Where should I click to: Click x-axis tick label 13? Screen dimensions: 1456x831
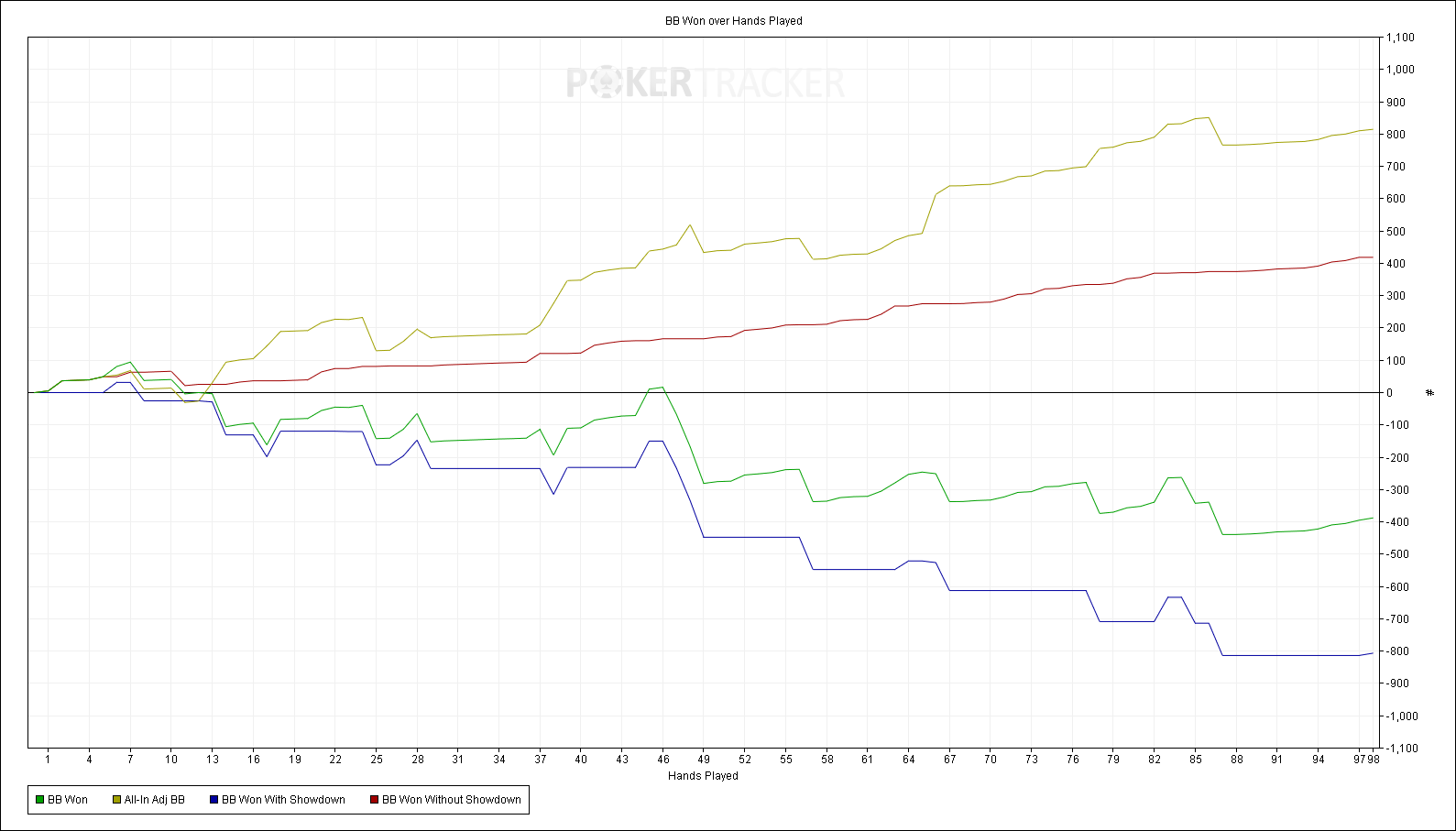click(x=212, y=759)
